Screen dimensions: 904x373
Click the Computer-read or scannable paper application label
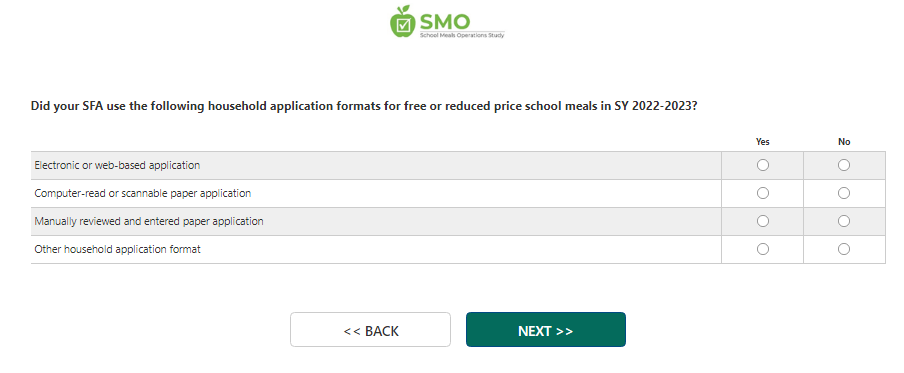click(x=142, y=193)
